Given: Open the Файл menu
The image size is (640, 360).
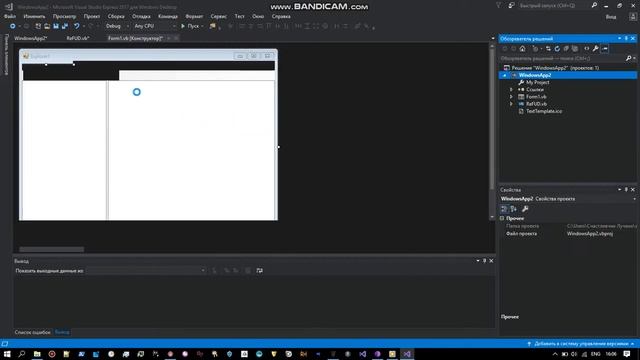Looking at the screenshot, I should tap(10, 16).
